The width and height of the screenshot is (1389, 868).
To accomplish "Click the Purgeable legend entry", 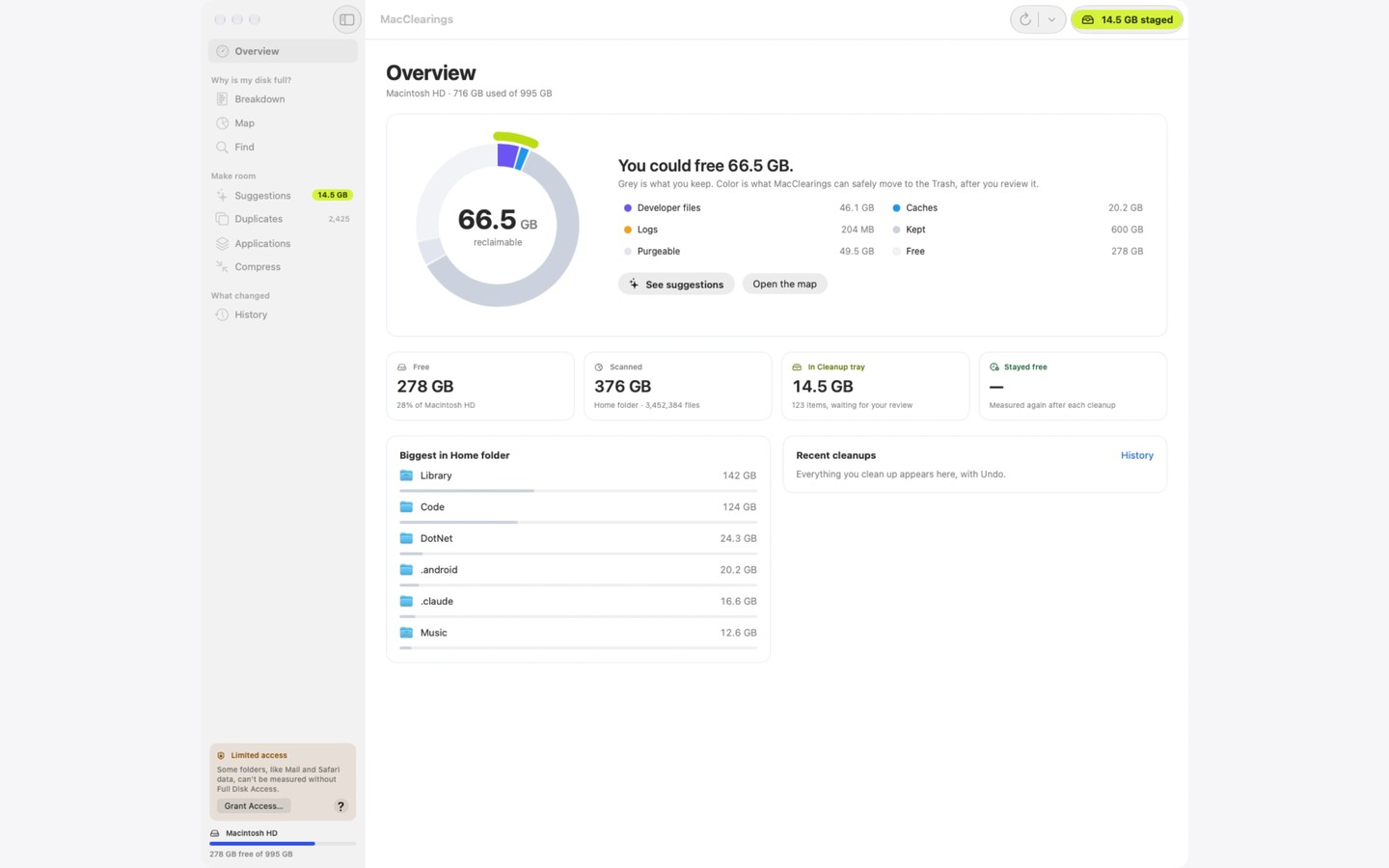I will (x=749, y=252).
